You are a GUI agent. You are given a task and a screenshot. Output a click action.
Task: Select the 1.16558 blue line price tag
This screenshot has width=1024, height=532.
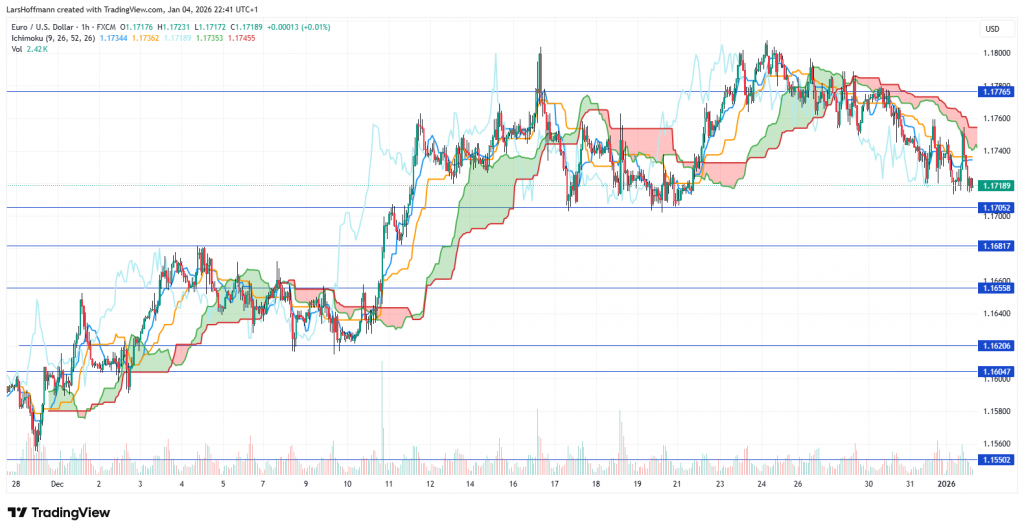pos(996,288)
